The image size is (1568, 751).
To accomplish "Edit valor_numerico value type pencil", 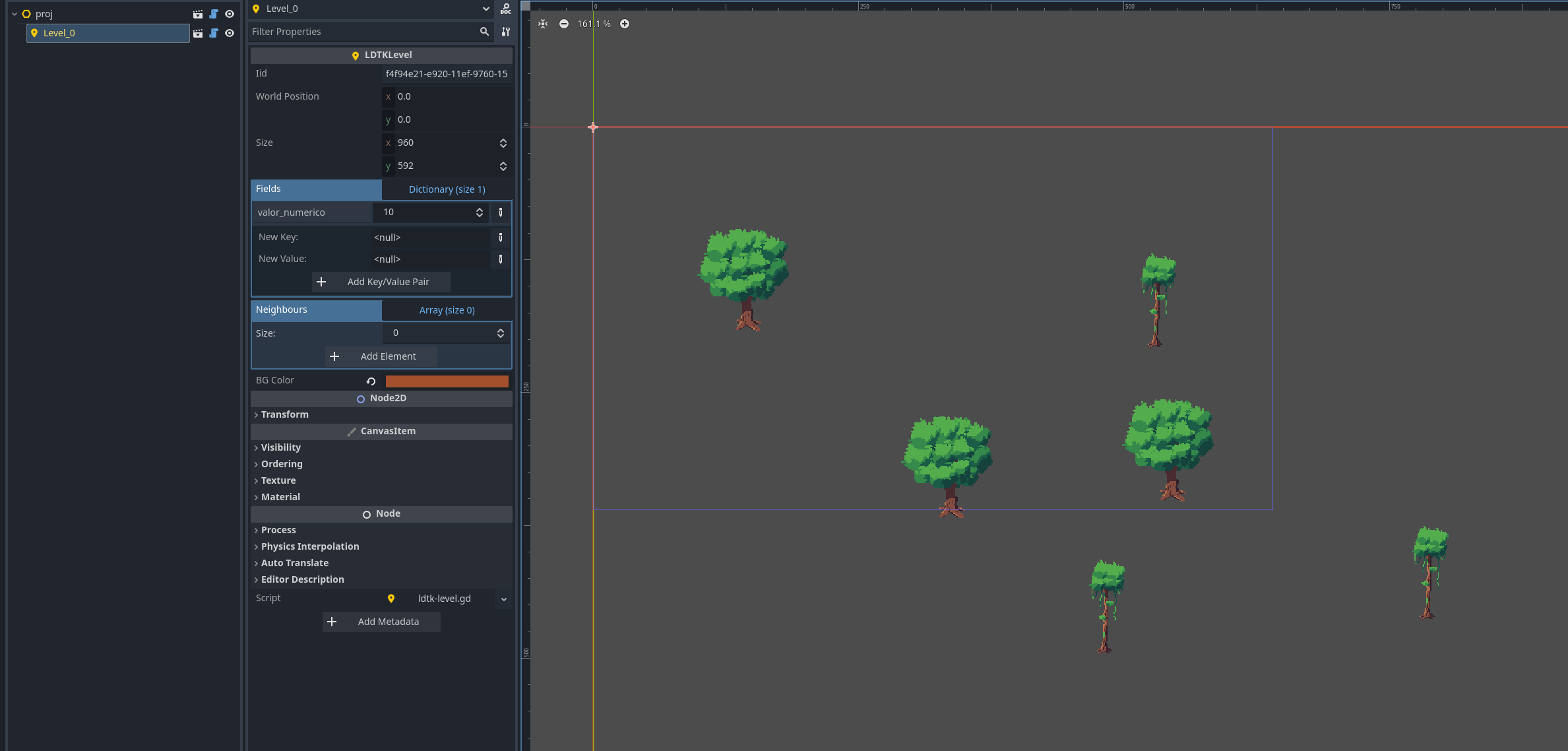I will [x=500, y=212].
